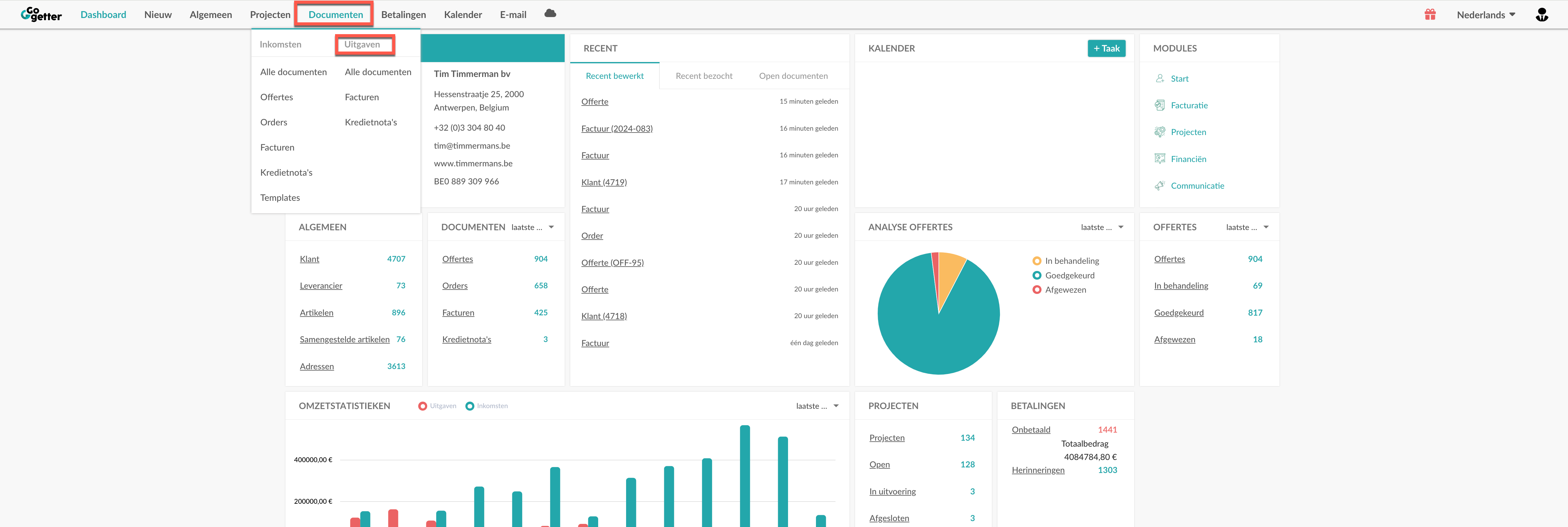The height and width of the screenshot is (527, 1568).
Task: Toggle Afgewezen legend in offertes analysis
Action: (x=1059, y=290)
